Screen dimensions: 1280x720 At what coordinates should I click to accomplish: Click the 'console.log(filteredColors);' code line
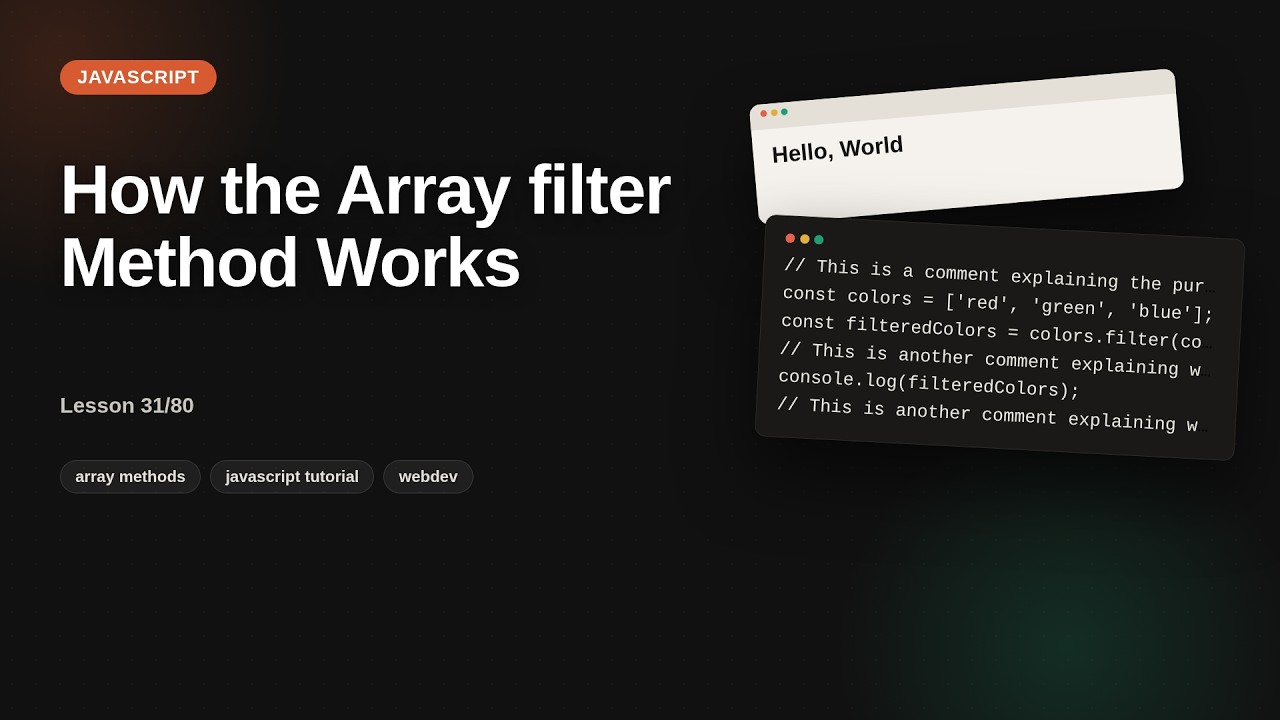pos(929,384)
